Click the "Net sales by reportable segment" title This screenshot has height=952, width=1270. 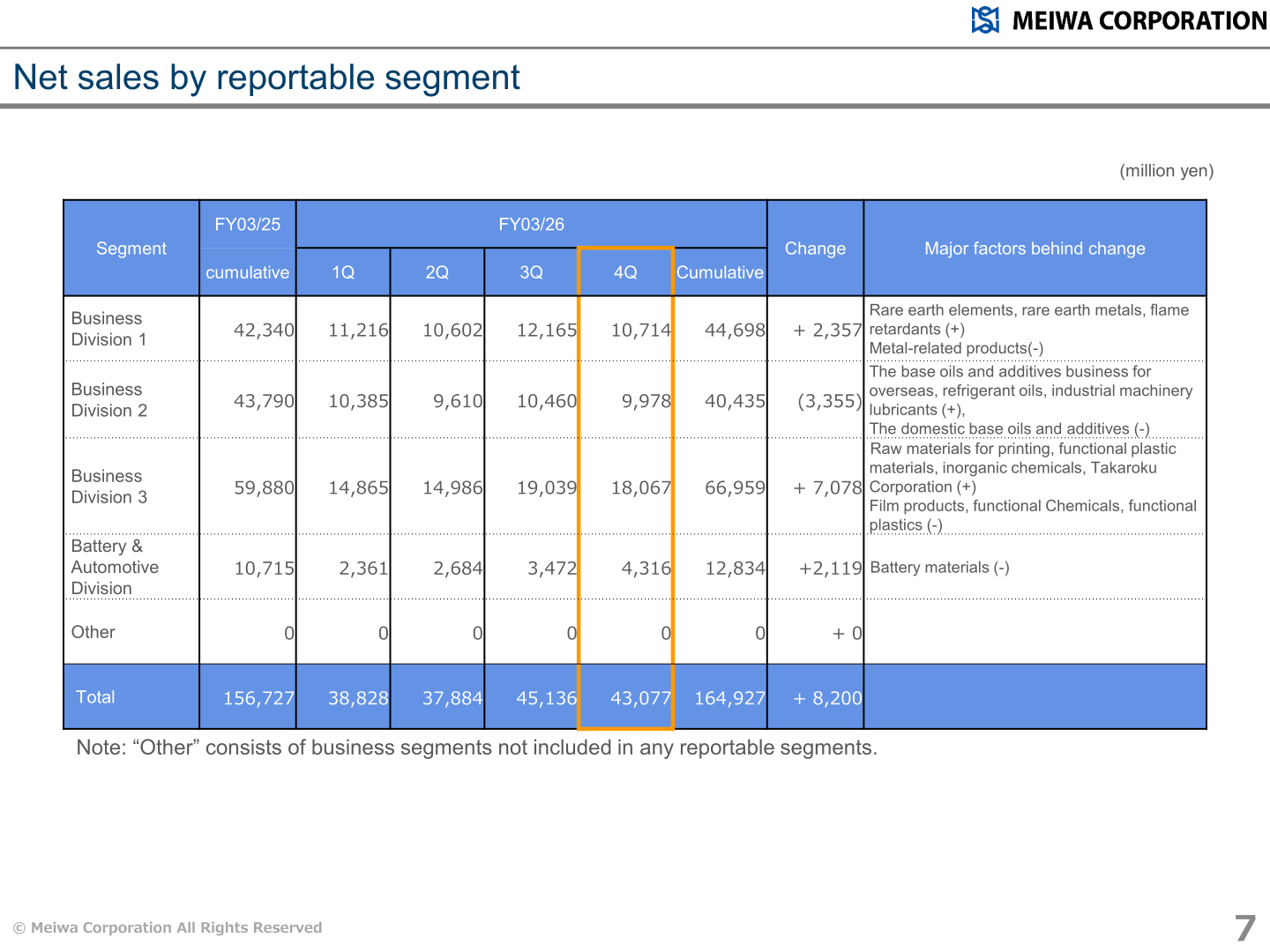point(266,78)
